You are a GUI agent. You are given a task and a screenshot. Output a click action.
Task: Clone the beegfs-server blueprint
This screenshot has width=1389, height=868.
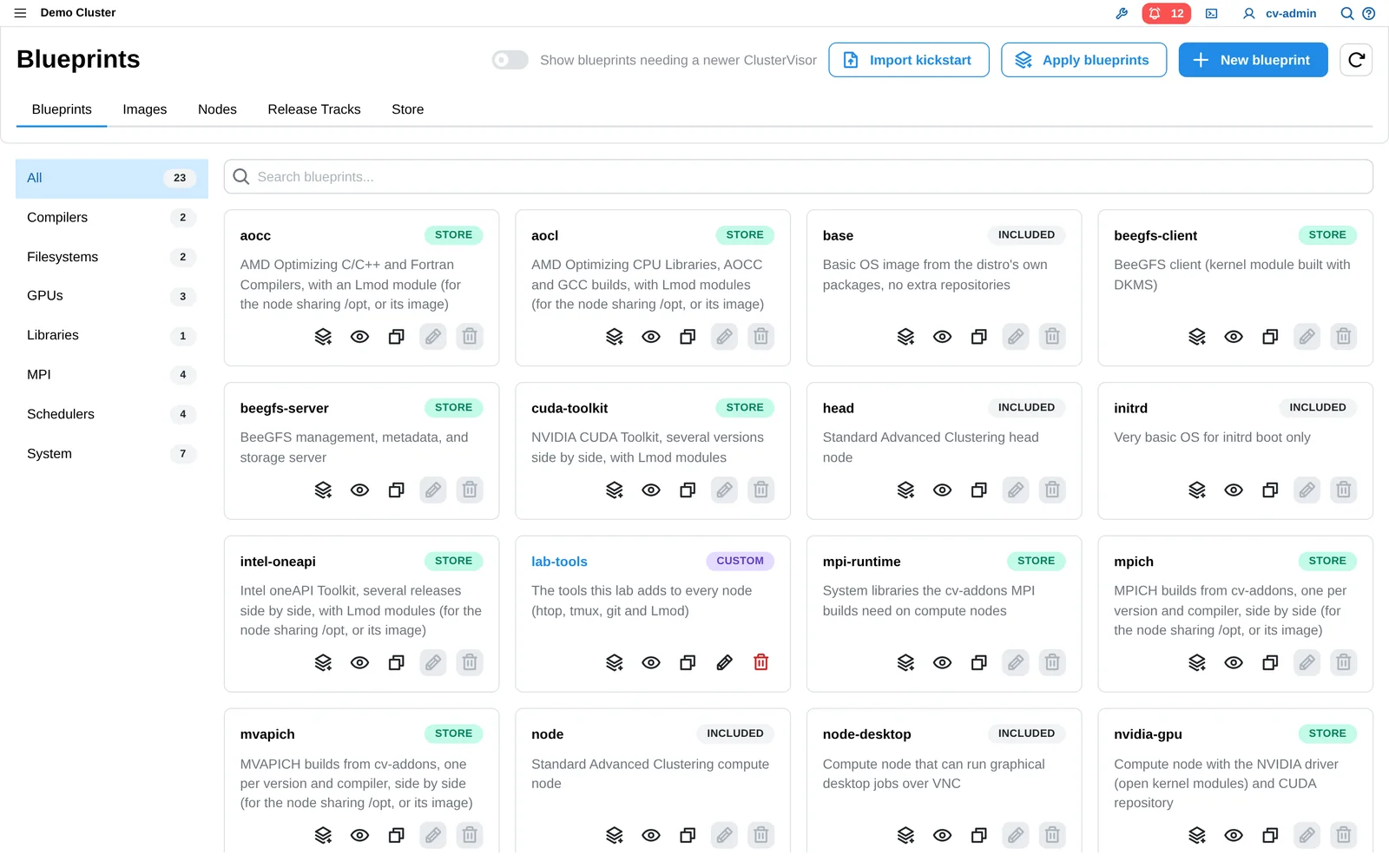coord(396,490)
